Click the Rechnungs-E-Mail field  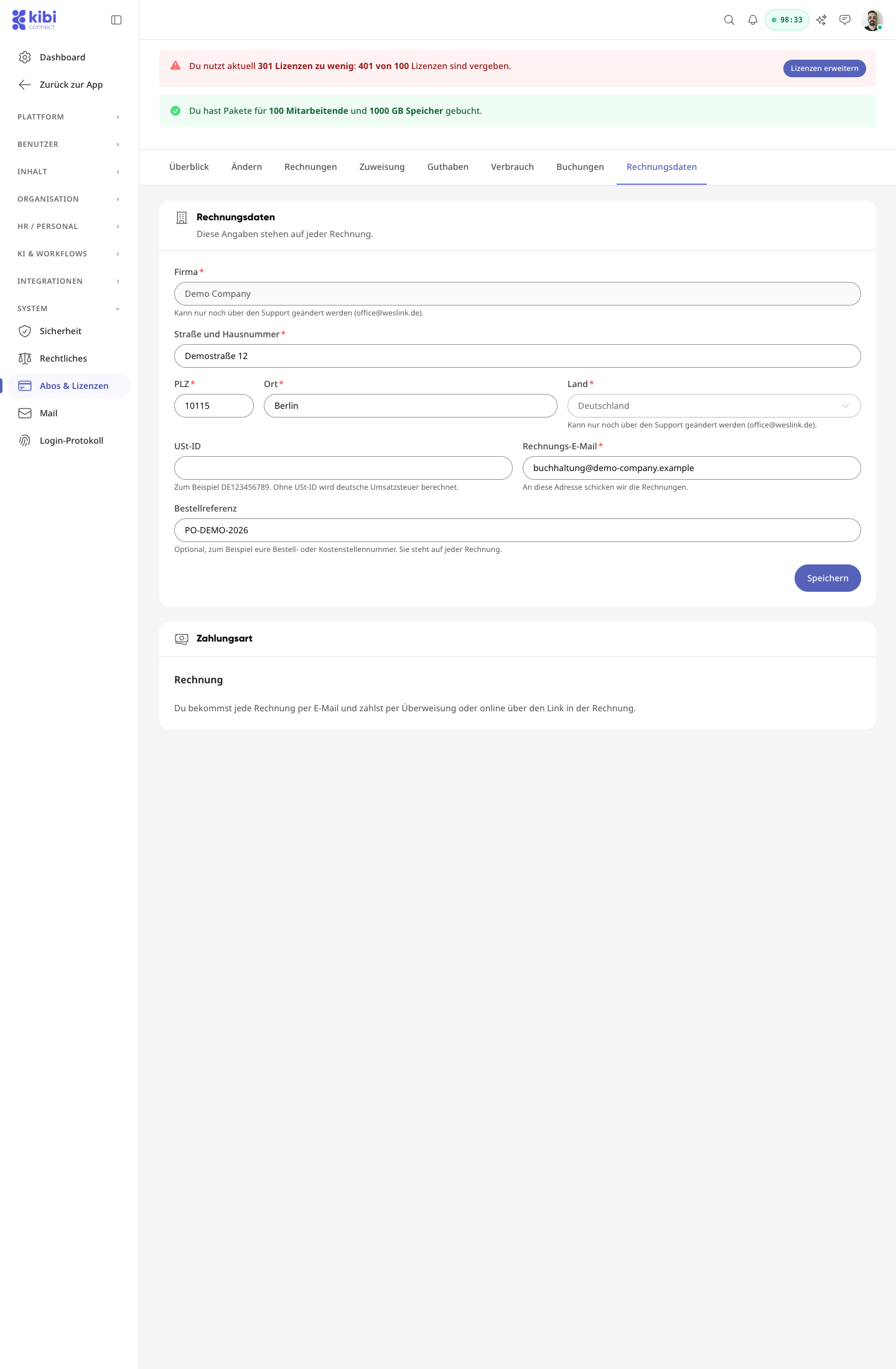point(692,468)
